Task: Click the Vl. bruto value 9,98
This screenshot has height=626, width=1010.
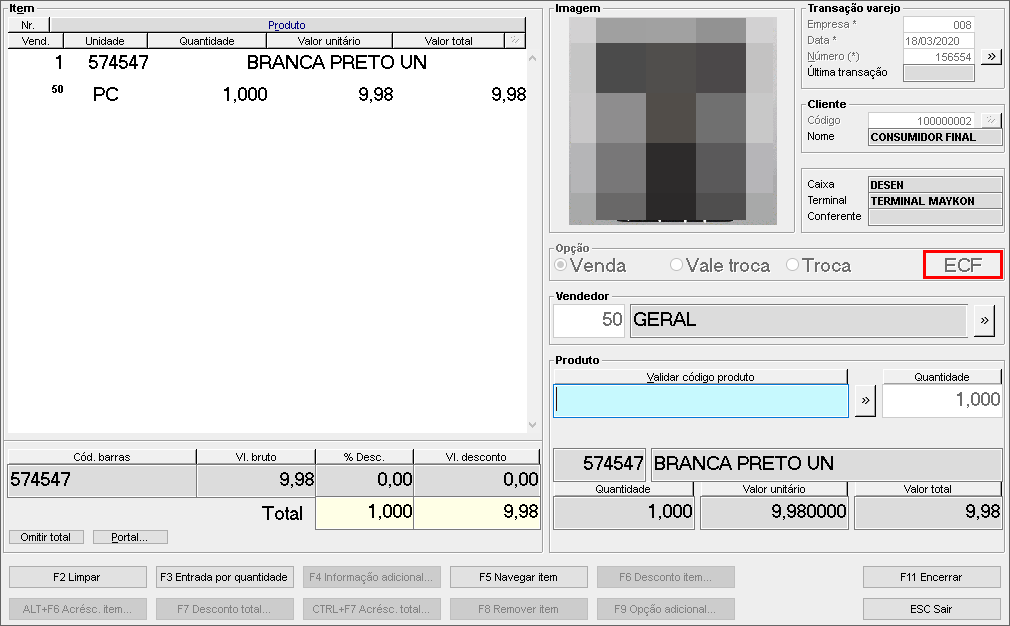Action: [x=256, y=480]
